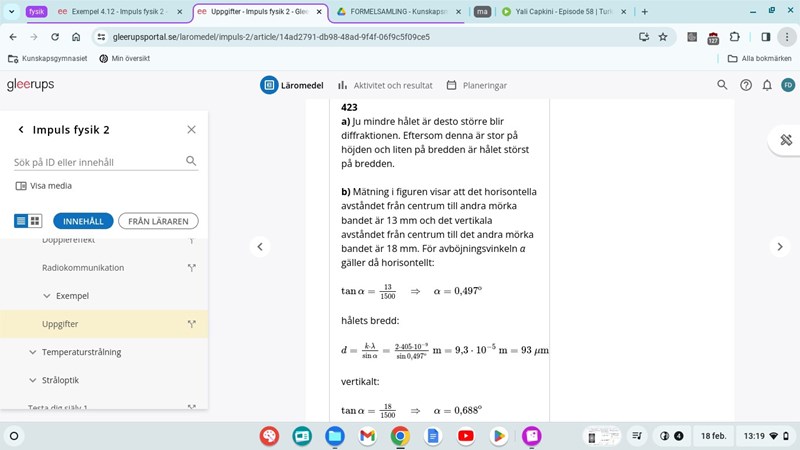This screenshot has width=800, height=450.
Task: Switch to grid view toggle
Action: tap(35, 221)
